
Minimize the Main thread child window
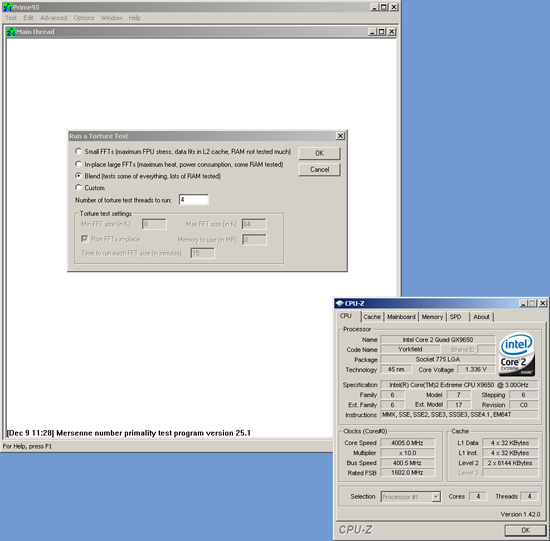(x=373, y=32)
